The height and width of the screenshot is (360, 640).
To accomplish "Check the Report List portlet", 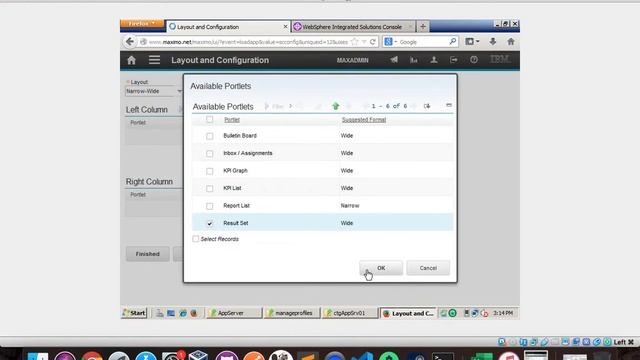I will click(209, 206).
